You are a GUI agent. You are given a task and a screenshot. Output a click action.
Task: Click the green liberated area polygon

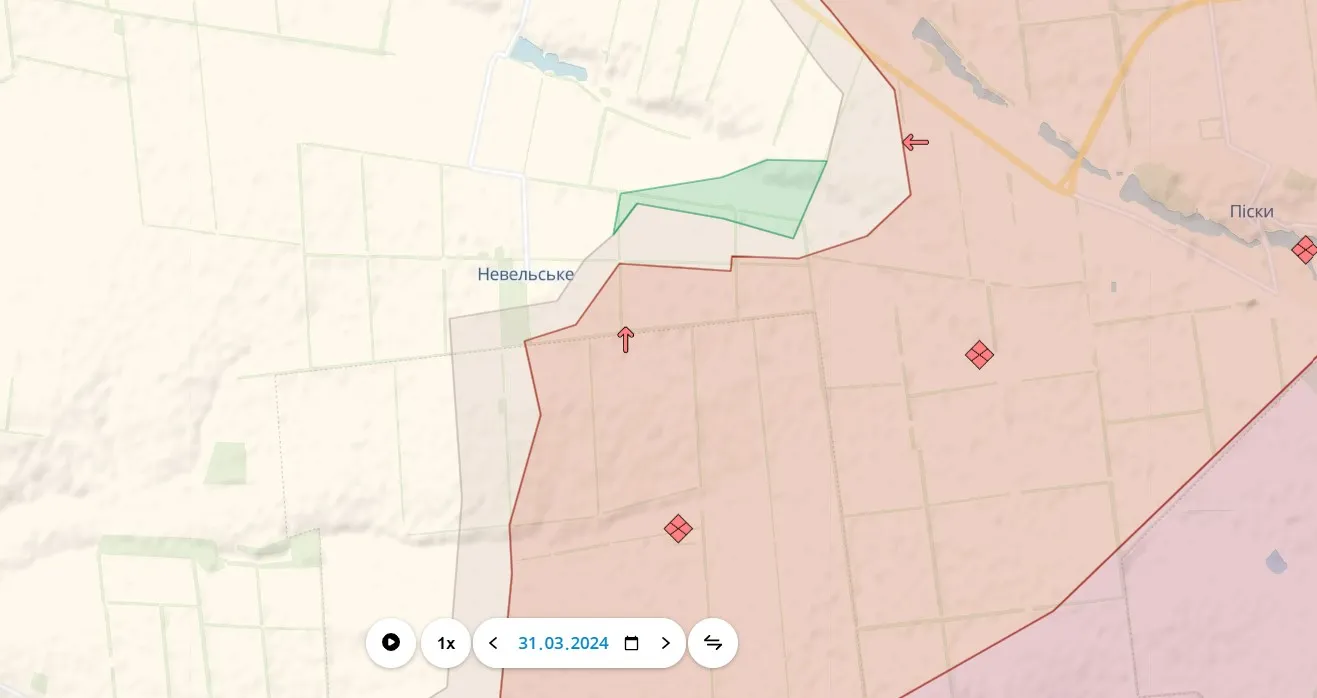pyautogui.click(x=760, y=193)
